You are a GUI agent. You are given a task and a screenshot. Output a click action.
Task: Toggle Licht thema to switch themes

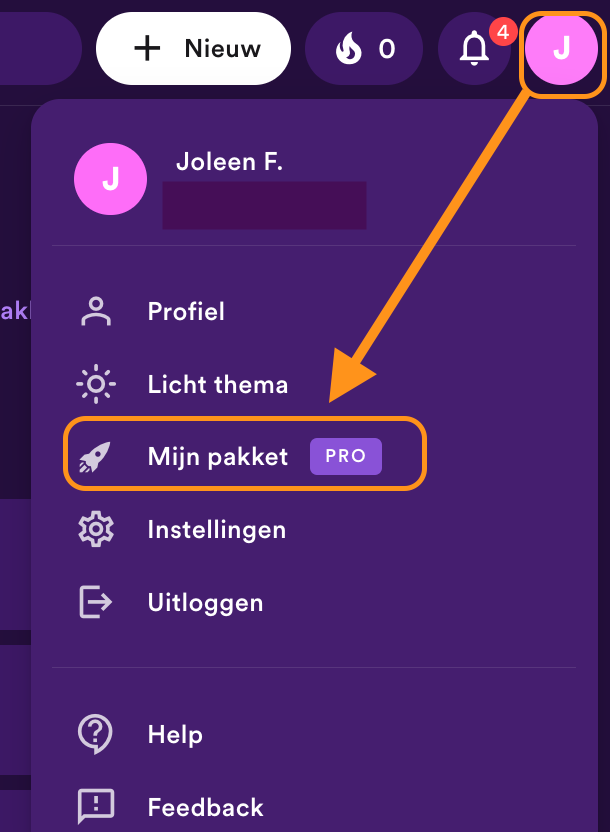[217, 383]
